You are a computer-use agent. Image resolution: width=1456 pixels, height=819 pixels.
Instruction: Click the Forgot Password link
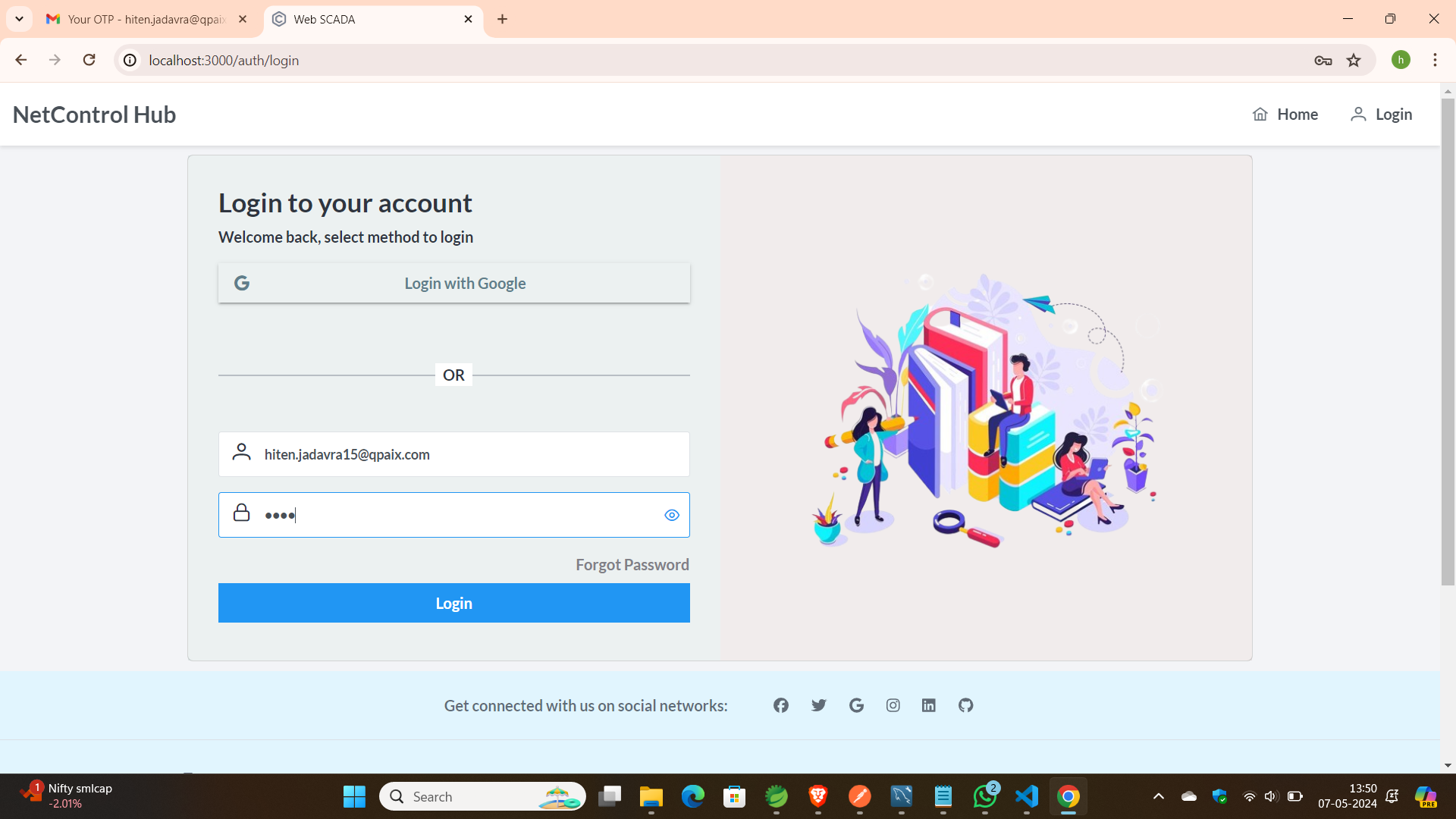click(x=632, y=565)
